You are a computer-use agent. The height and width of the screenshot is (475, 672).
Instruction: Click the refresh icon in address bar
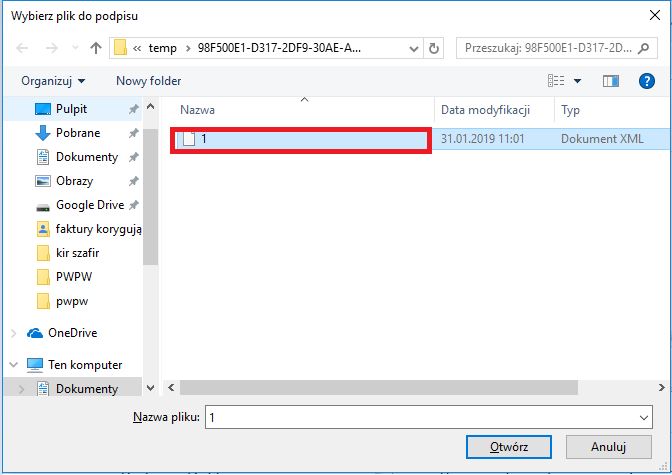(434, 48)
